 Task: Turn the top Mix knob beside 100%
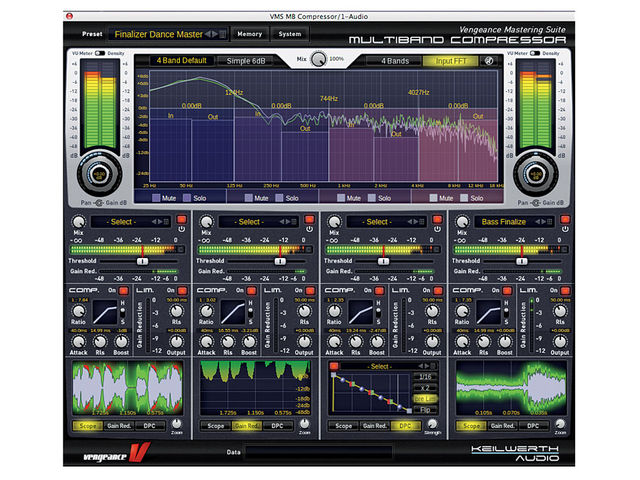318,59
